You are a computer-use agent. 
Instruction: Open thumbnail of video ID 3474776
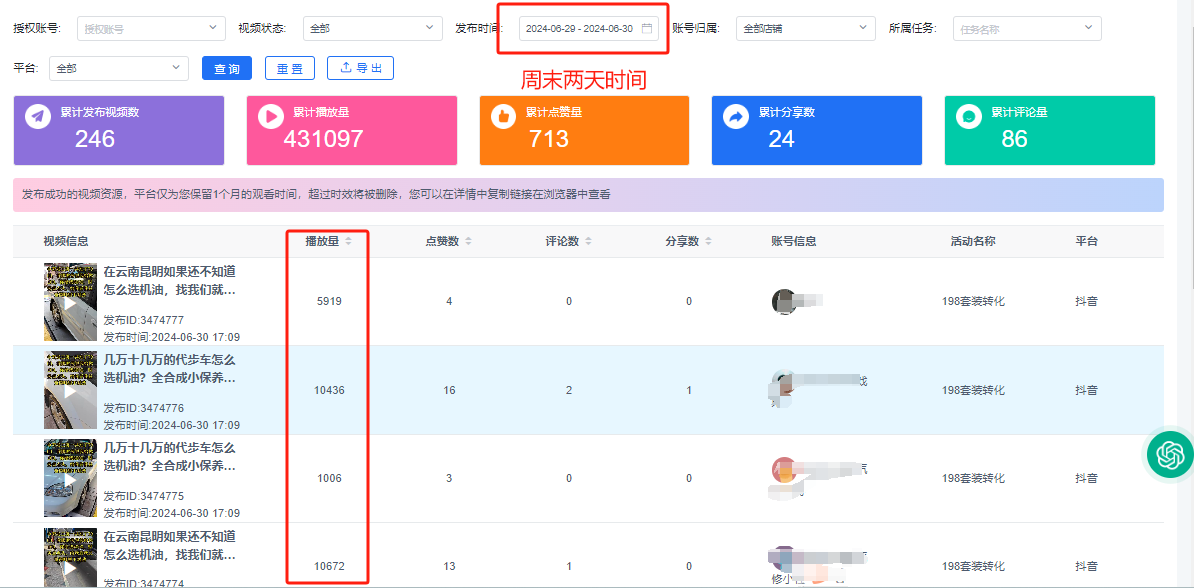pos(70,390)
